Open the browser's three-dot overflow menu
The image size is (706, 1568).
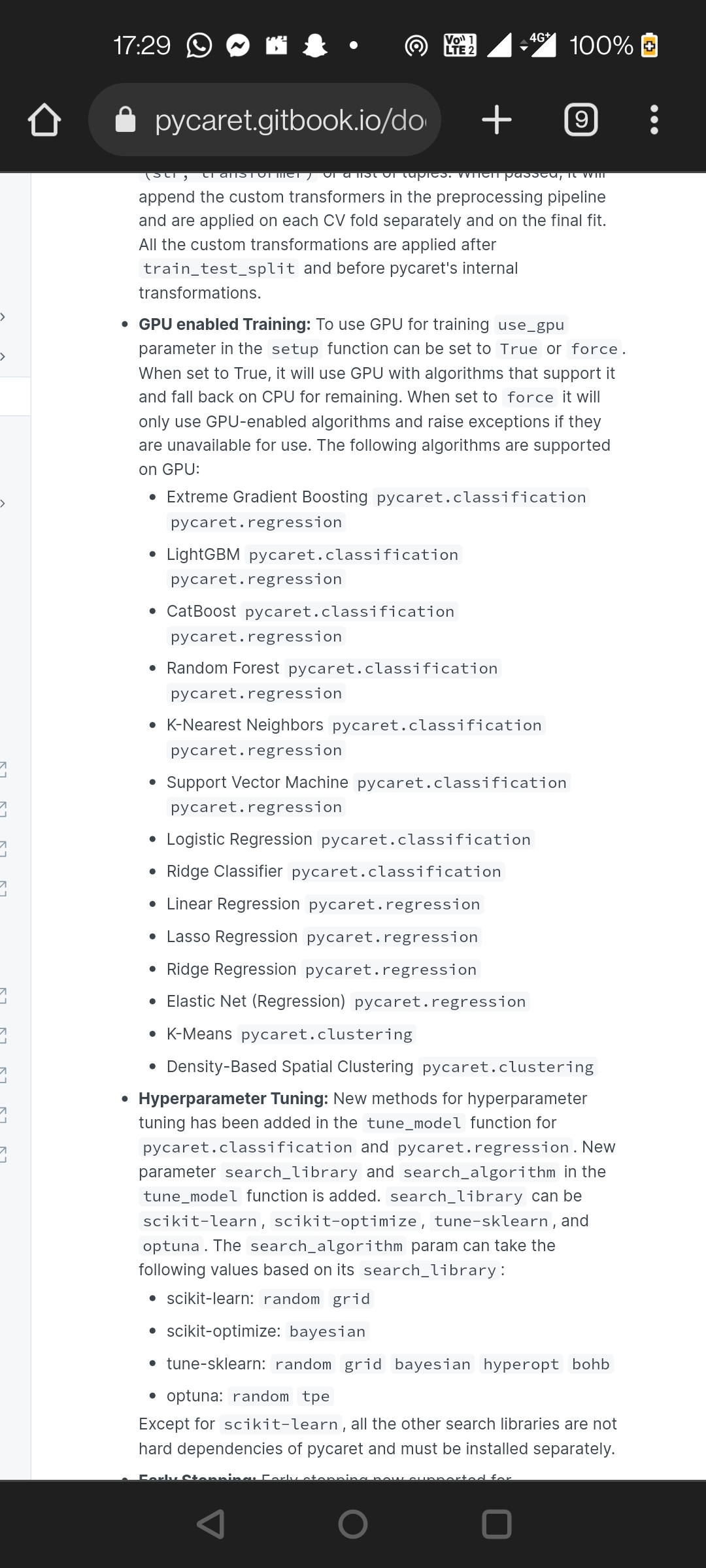pyautogui.click(x=653, y=119)
